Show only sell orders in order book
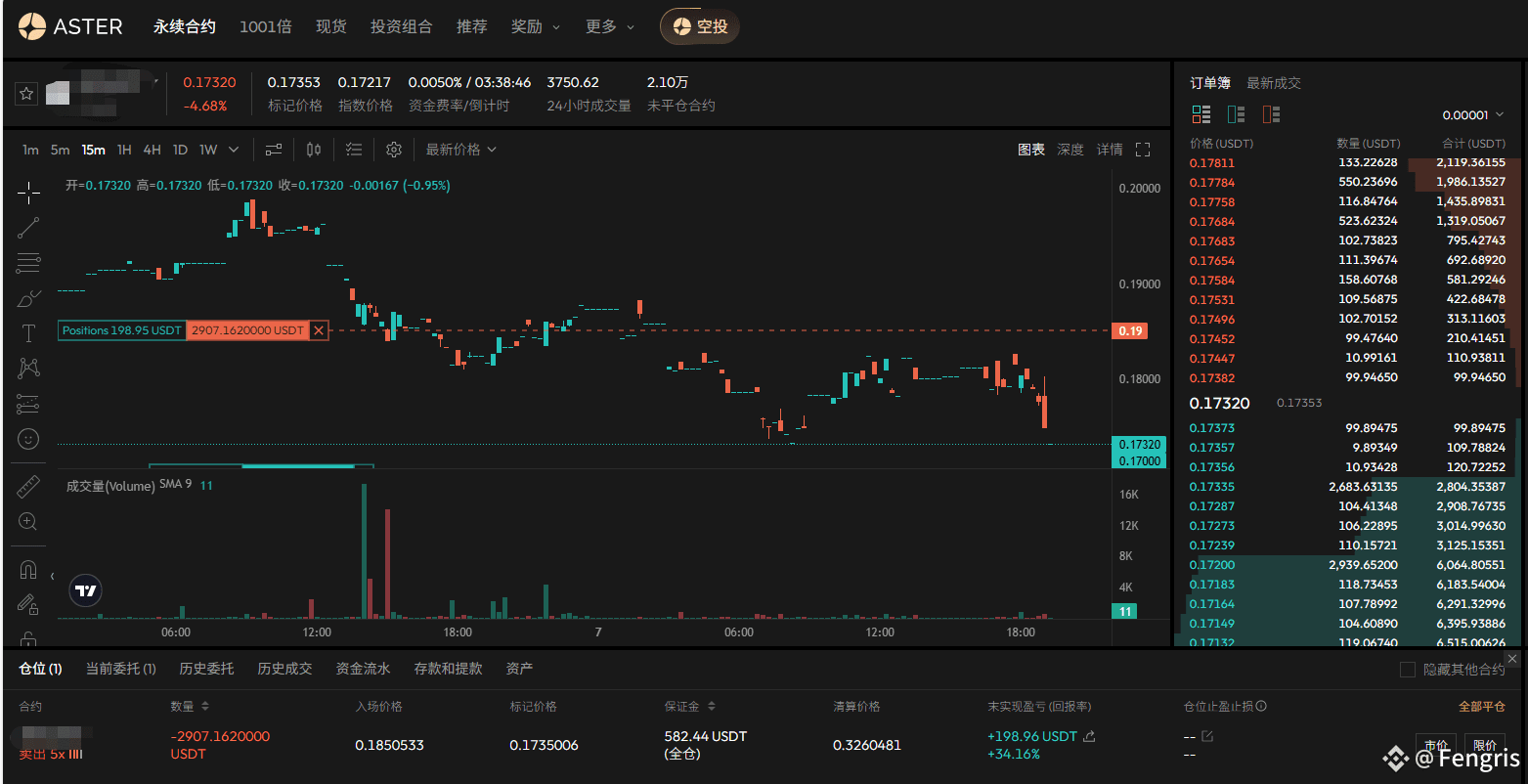Viewport: 1528px width, 784px height. [x=1271, y=114]
